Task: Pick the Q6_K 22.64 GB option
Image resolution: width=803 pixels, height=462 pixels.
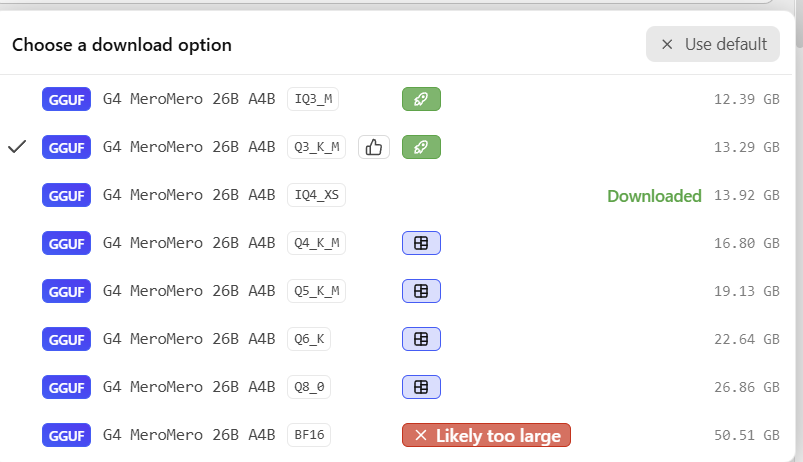Action: tap(395, 339)
